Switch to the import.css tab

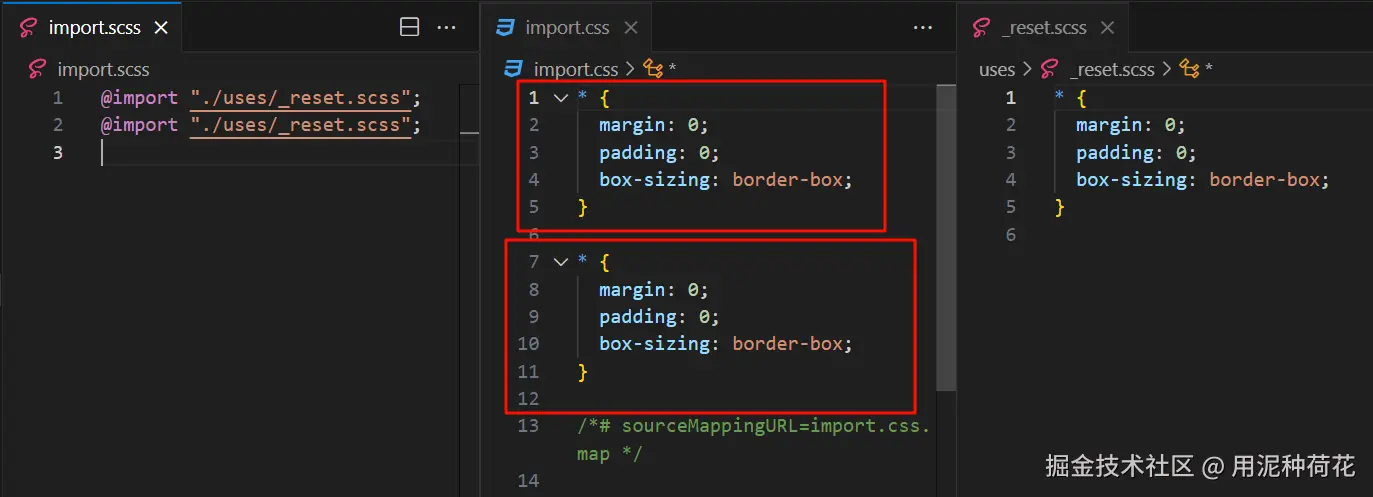pos(566,28)
